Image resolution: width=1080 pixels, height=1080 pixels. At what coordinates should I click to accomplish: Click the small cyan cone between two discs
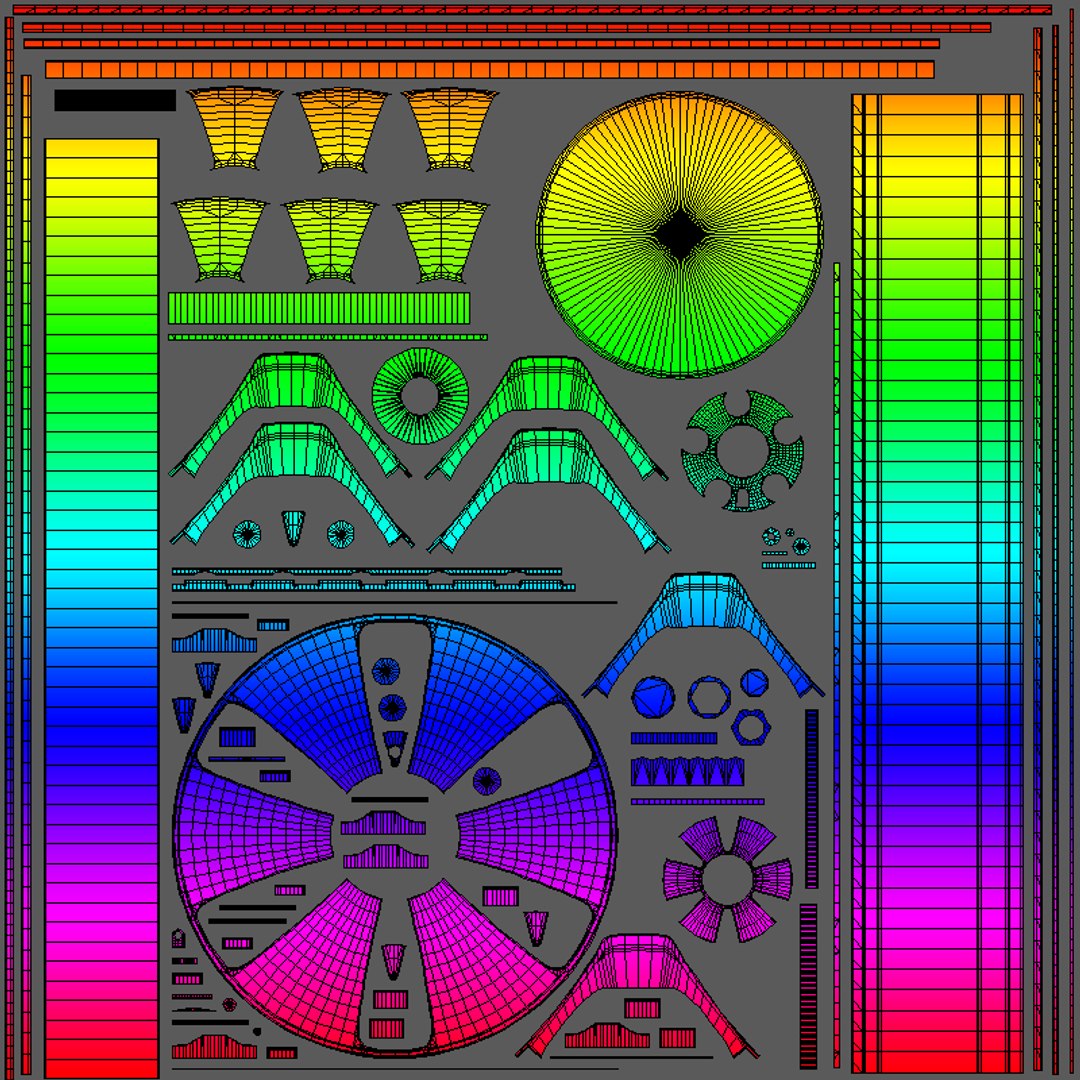pos(293,528)
